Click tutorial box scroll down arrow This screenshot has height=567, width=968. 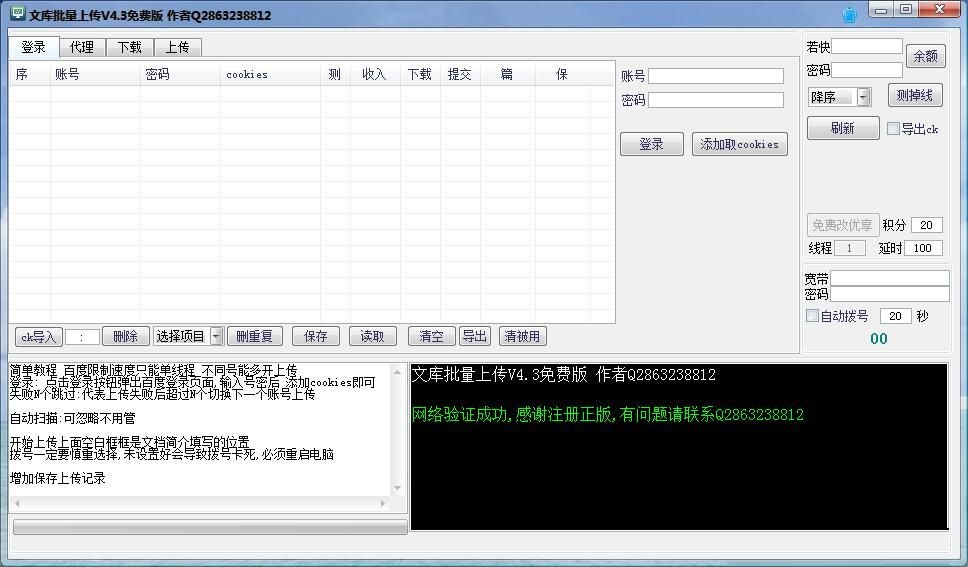click(x=398, y=488)
